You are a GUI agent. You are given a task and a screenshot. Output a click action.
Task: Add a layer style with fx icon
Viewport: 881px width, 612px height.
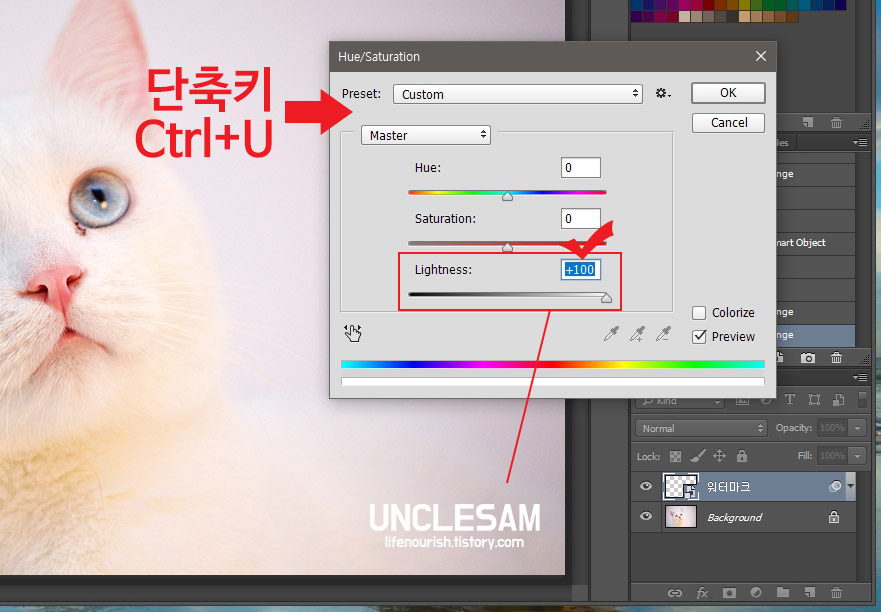tap(702, 592)
